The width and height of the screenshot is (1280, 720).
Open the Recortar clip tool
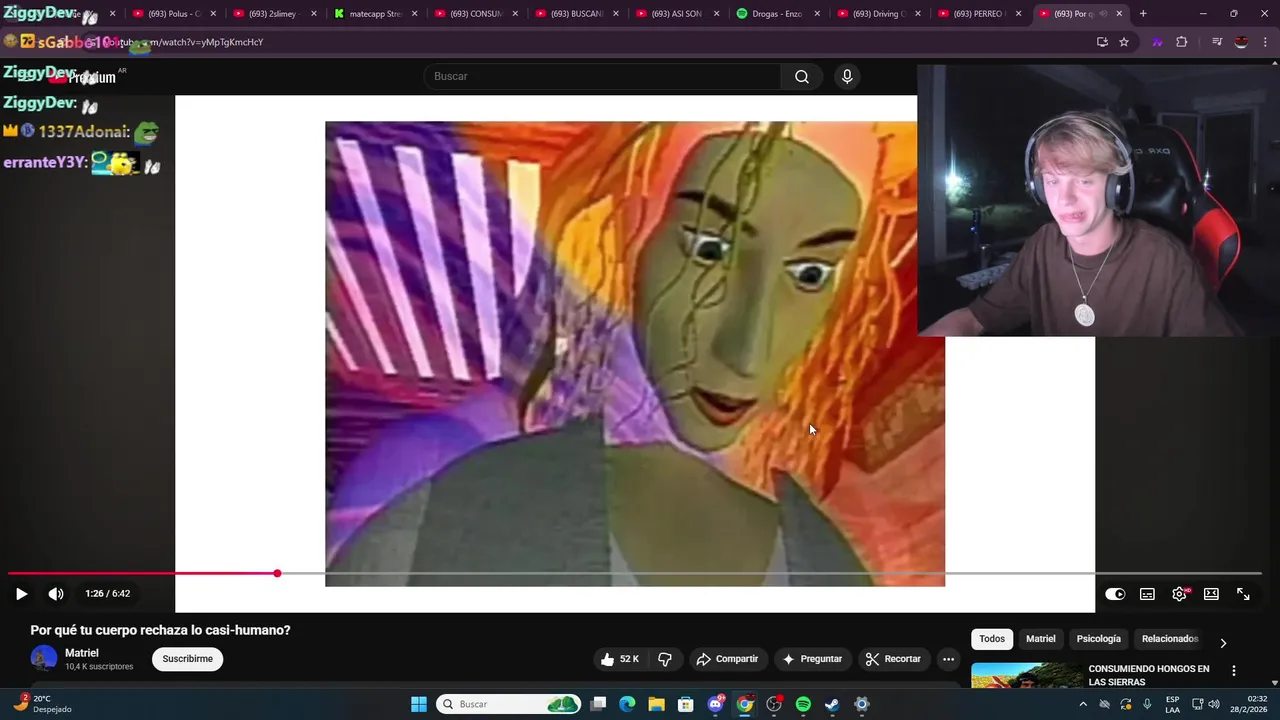[893, 659]
